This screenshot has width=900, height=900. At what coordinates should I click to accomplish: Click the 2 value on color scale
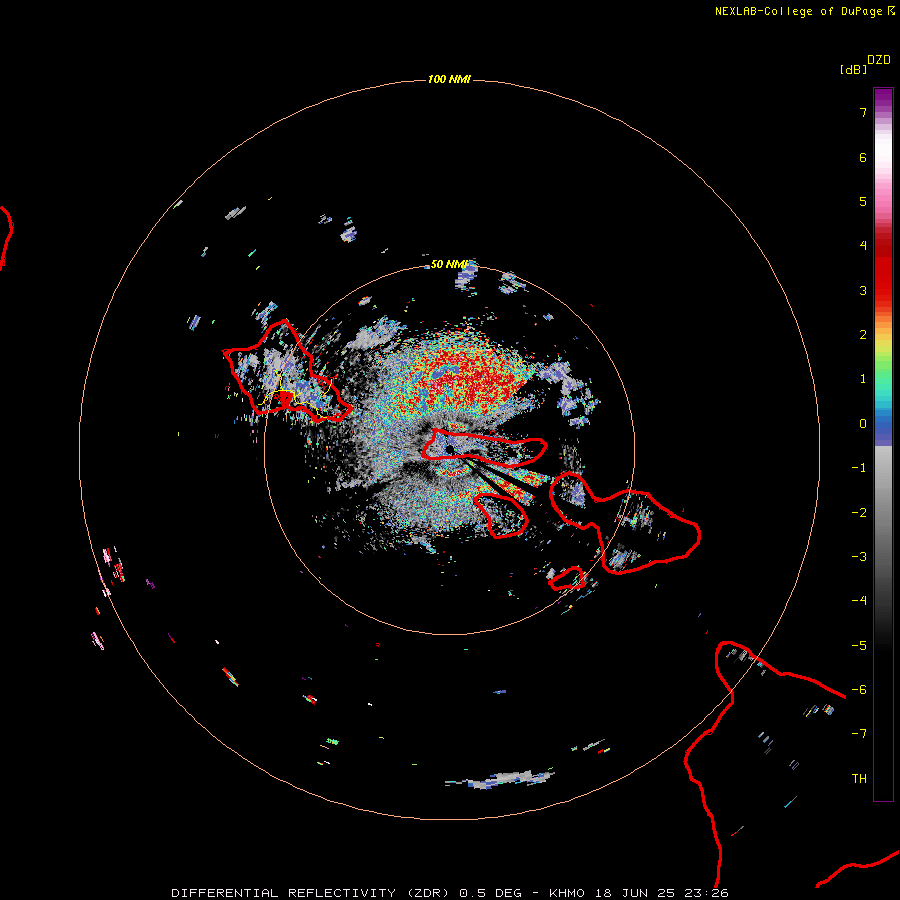[863, 335]
